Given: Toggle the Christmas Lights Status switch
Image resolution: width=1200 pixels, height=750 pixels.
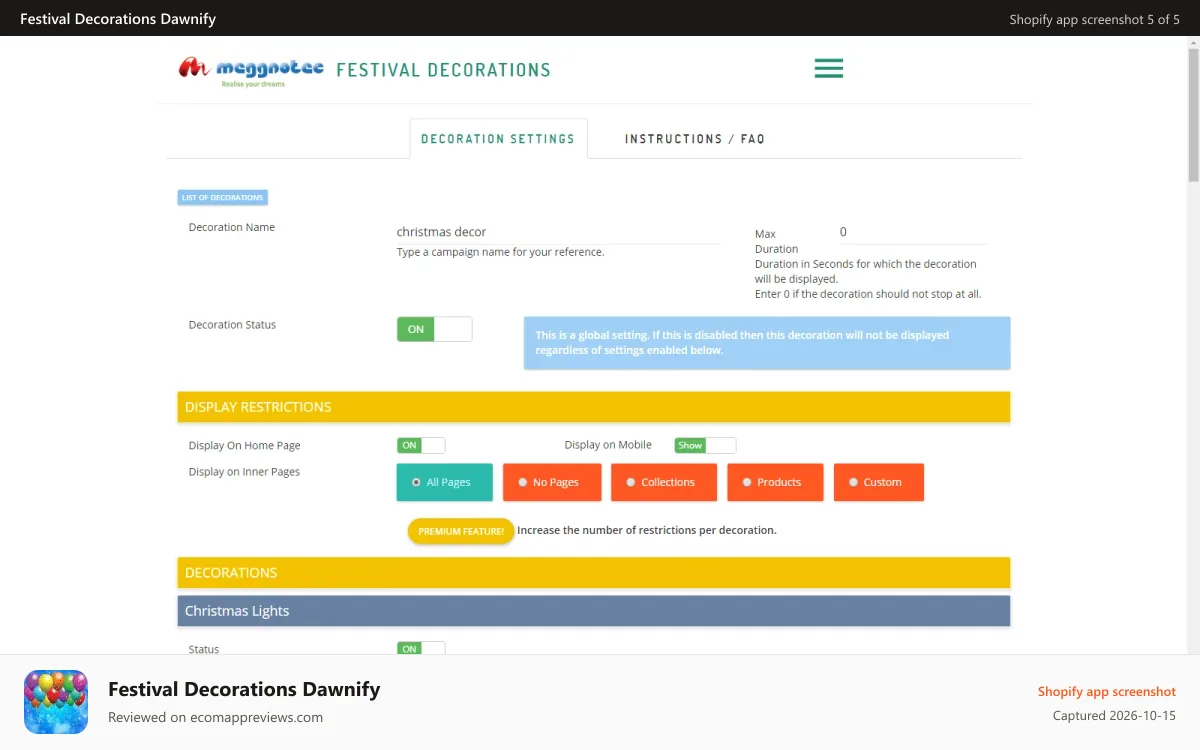Looking at the screenshot, I should coord(421,648).
